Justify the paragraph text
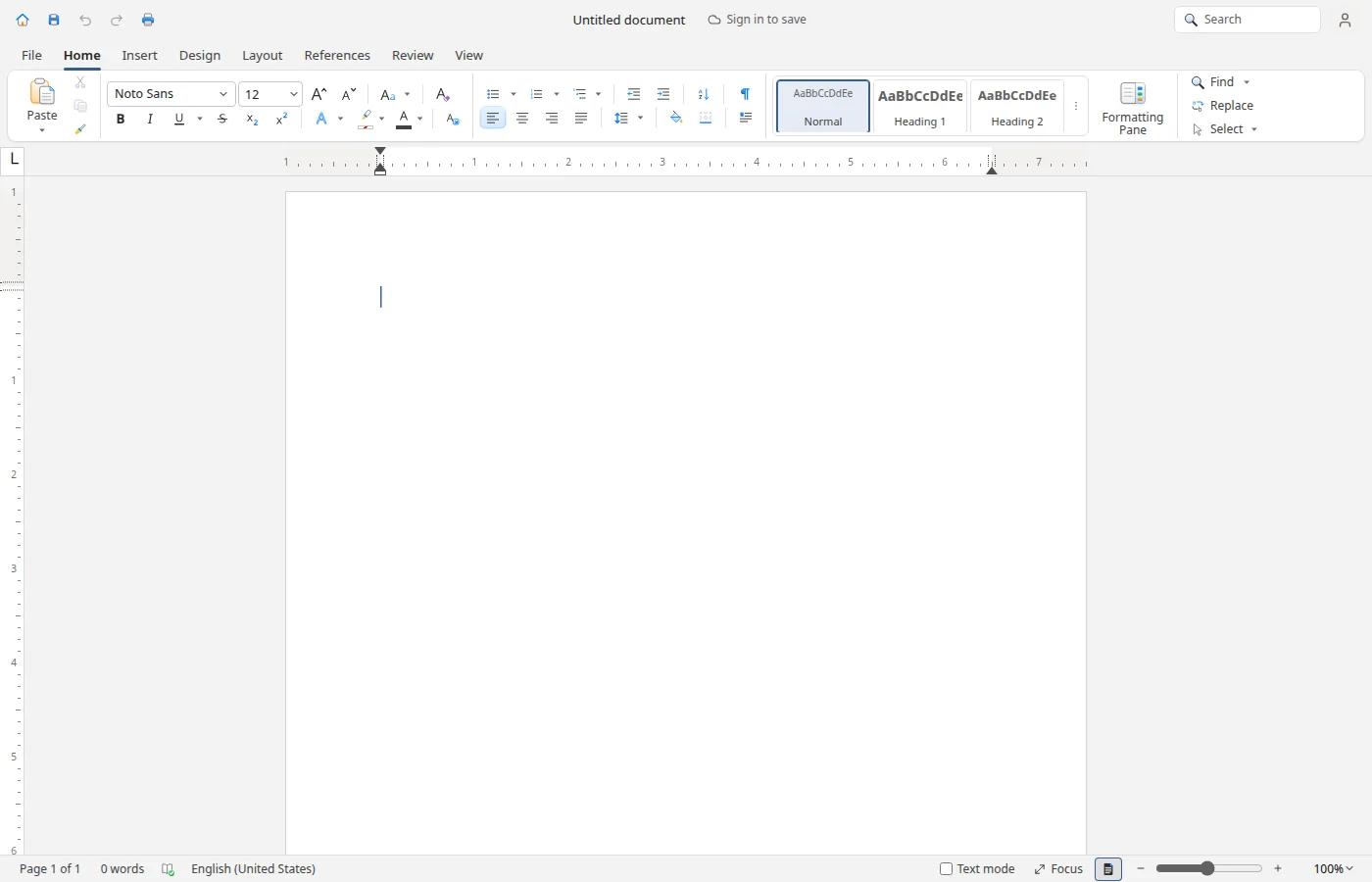 coord(581,119)
